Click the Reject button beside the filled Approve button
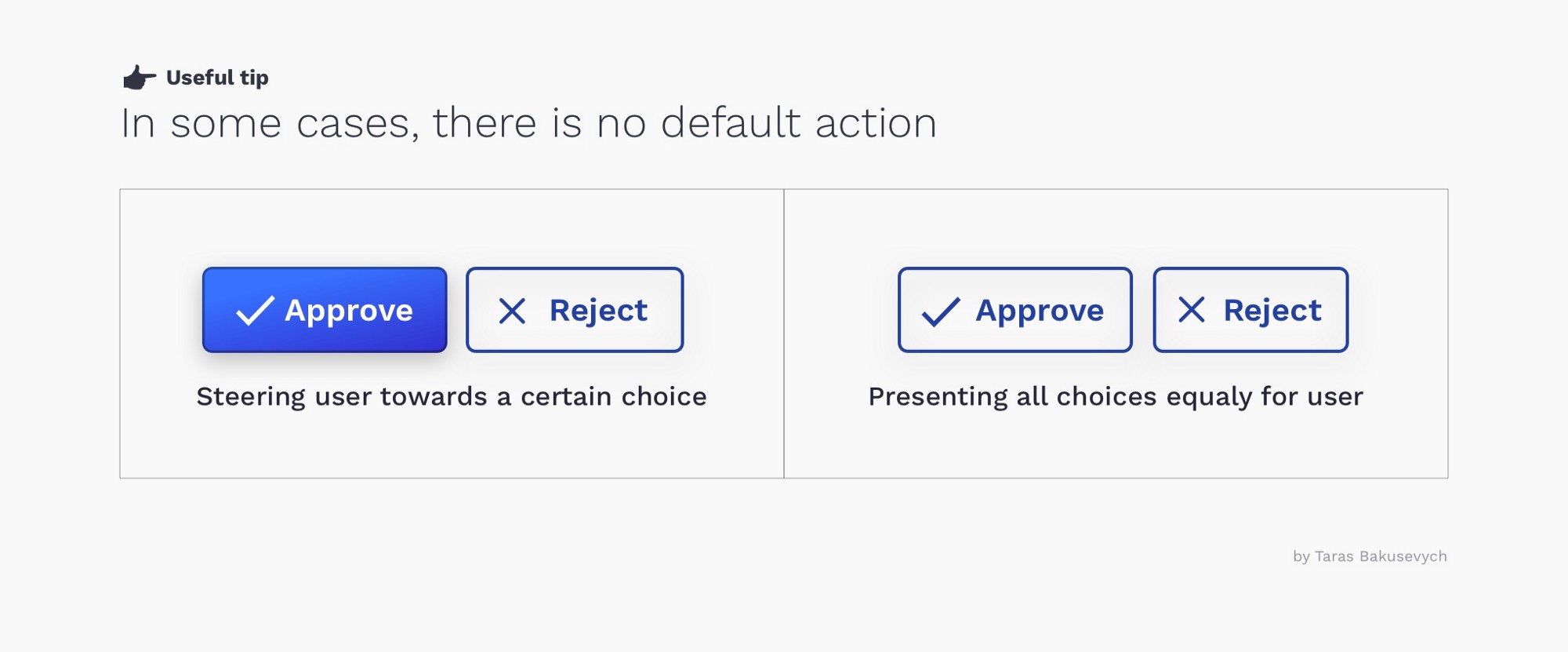 click(575, 310)
